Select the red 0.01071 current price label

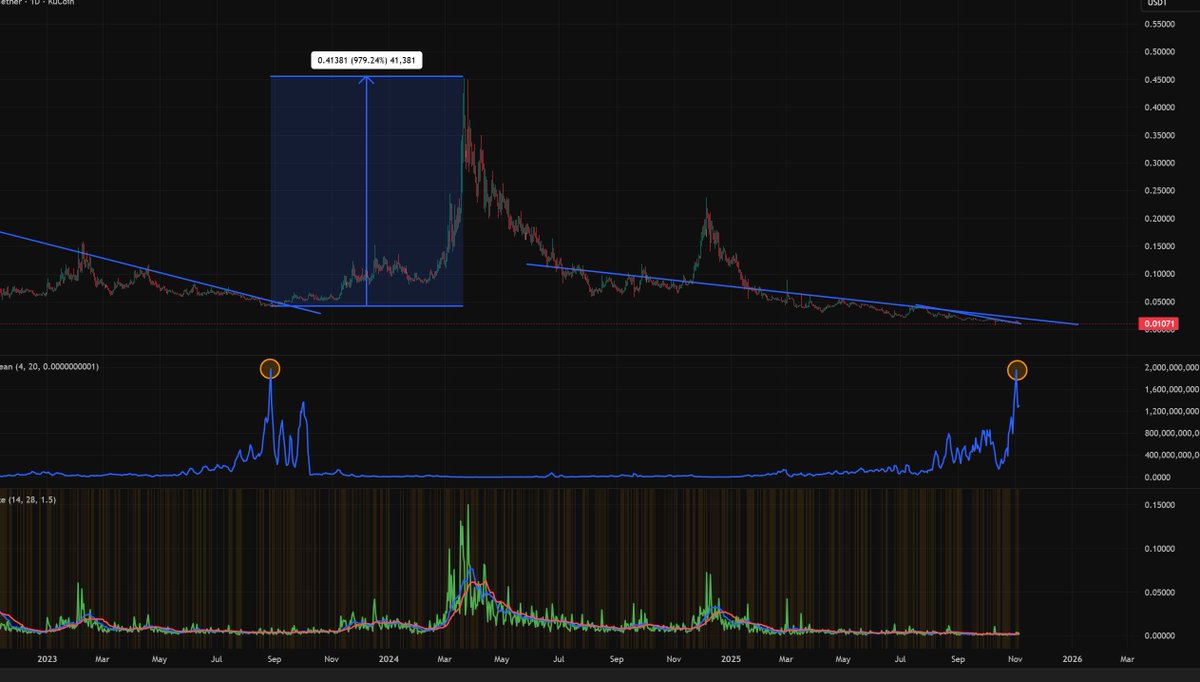point(1157,324)
